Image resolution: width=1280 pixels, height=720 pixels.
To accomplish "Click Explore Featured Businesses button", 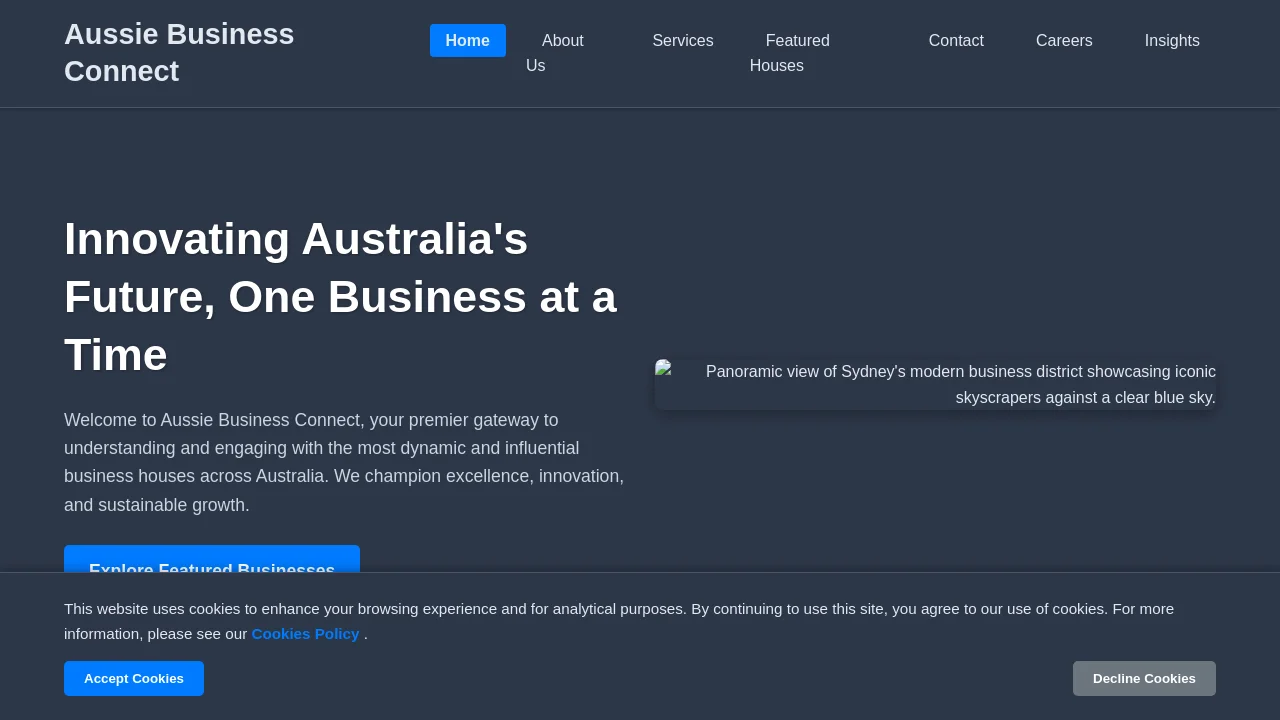I will [x=212, y=559].
